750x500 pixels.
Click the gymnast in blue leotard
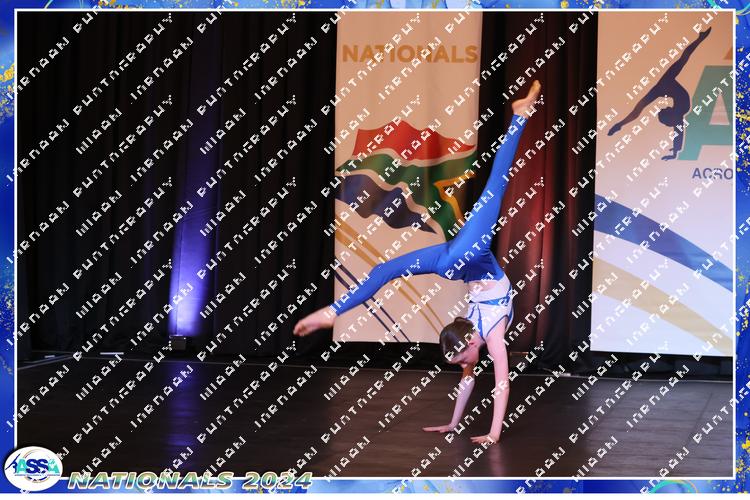417,262
